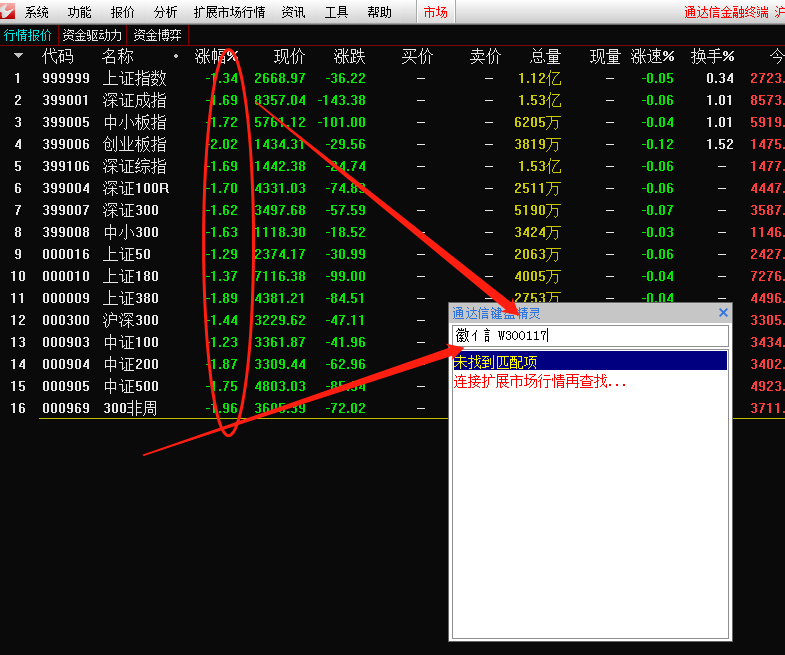This screenshot has height=655, width=785.
Task: Select the 未找到匹配项 highlighted result
Action: [x=590, y=361]
